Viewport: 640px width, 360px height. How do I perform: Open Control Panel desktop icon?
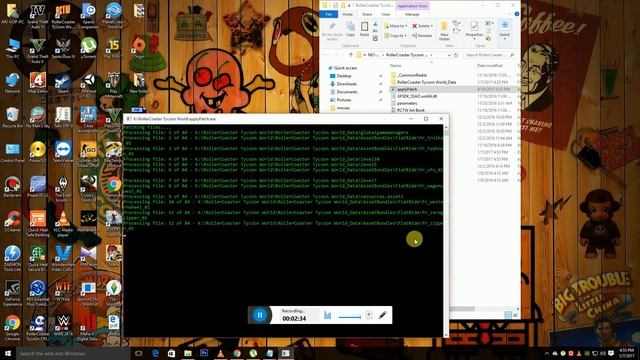[12, 152]
